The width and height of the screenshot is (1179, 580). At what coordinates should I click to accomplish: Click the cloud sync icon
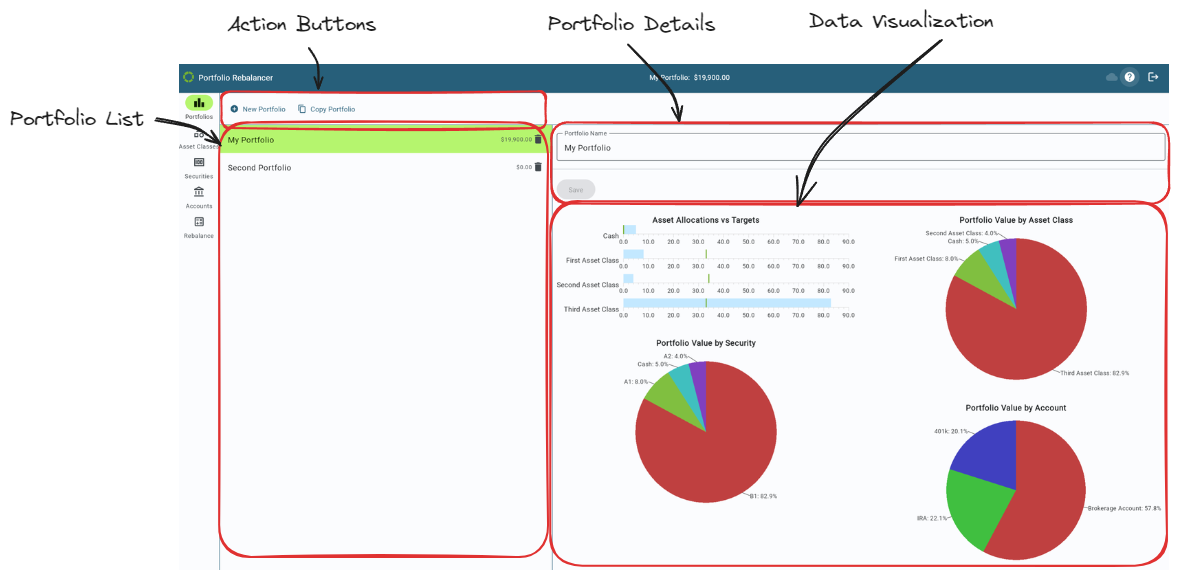point(1111,77)
